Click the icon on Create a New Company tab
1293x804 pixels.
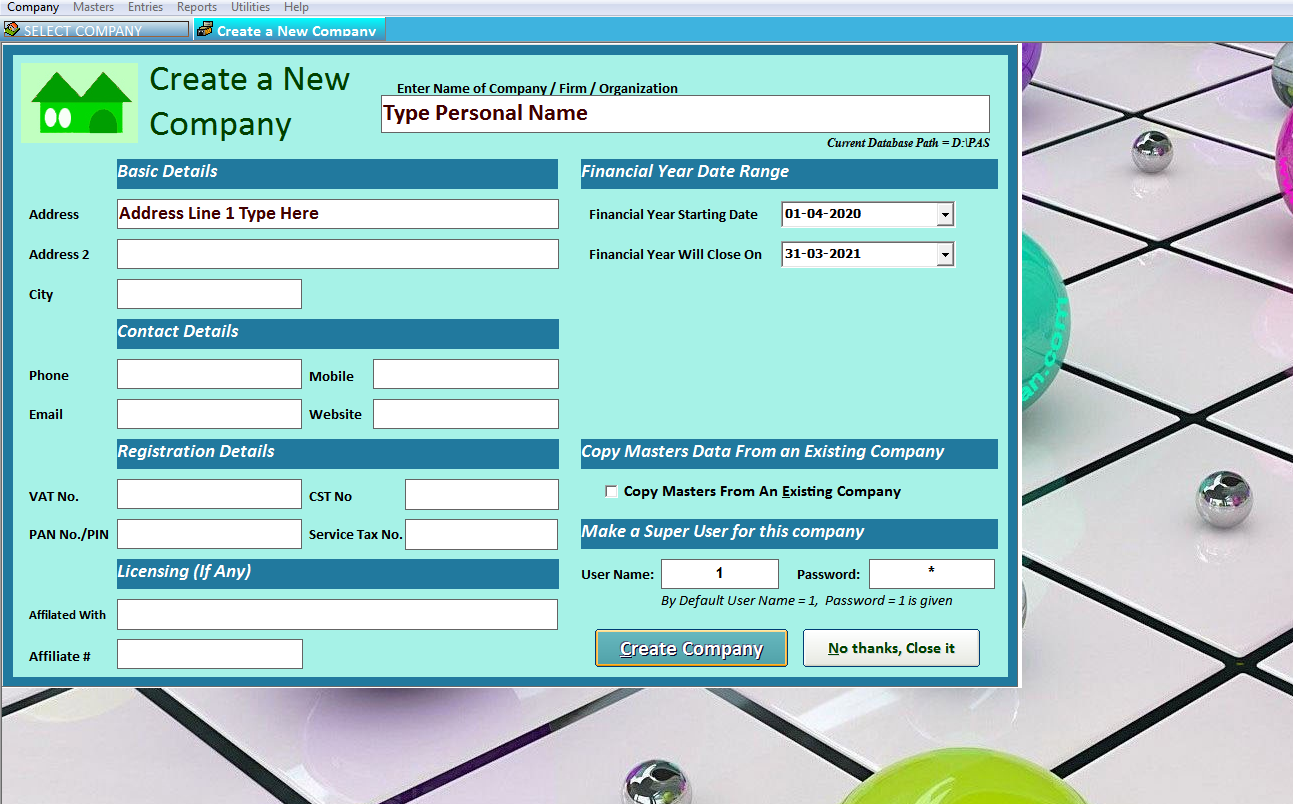click(x=205, y=30)
